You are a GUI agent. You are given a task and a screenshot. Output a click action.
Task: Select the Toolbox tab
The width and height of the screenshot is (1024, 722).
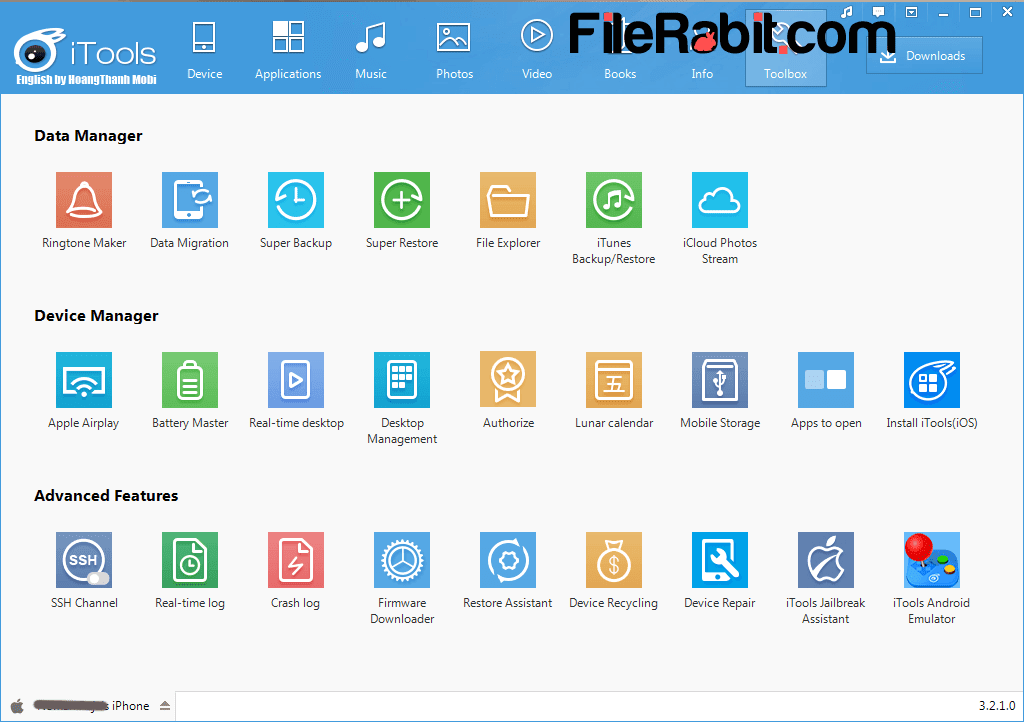[x=786, y=50]
